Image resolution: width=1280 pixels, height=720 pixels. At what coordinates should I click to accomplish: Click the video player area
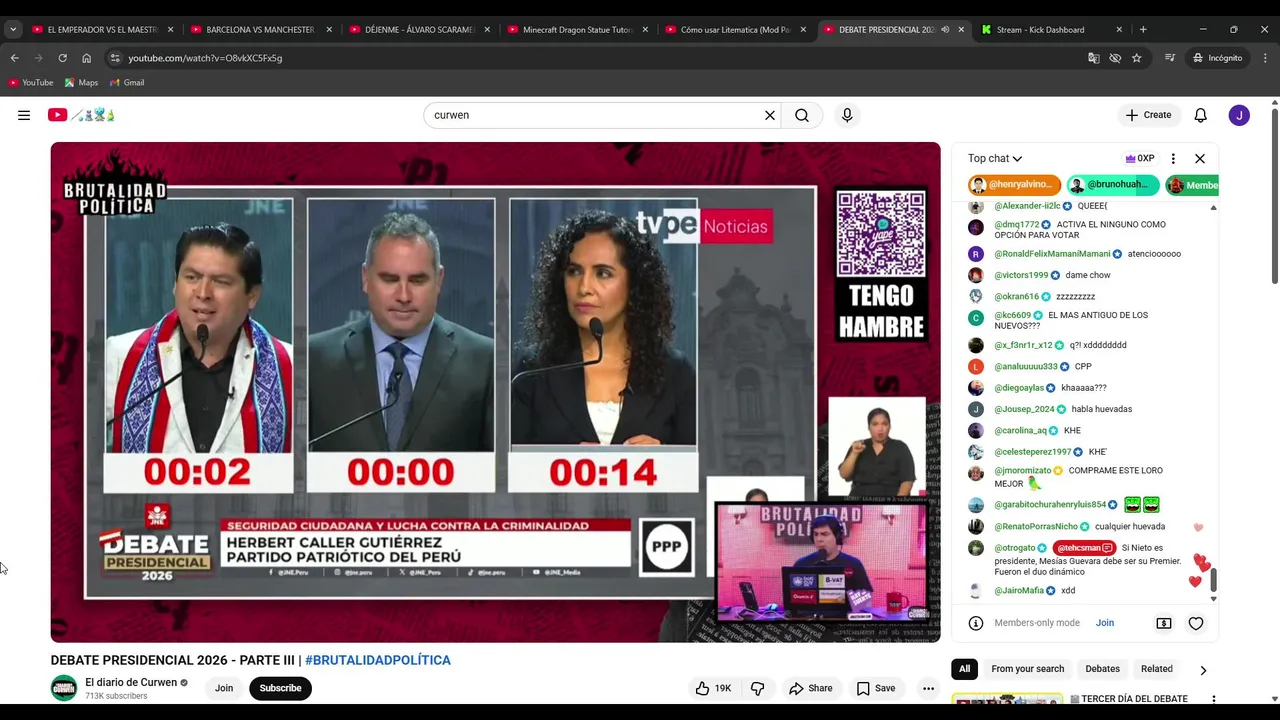coord(495,391)
